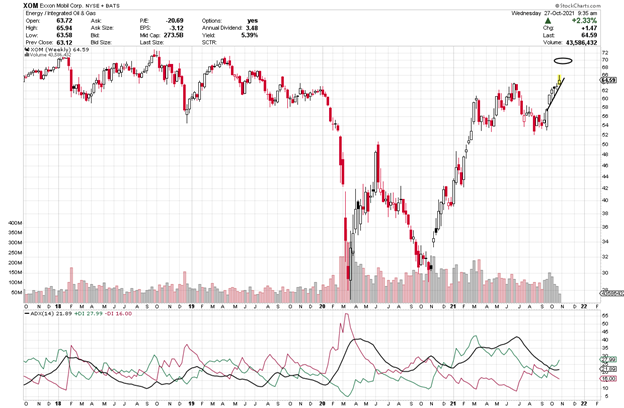This screenshot has height=408, width=624.
Task: Click the yellow highlighted latest weekly candle
Action: [560, 80]
